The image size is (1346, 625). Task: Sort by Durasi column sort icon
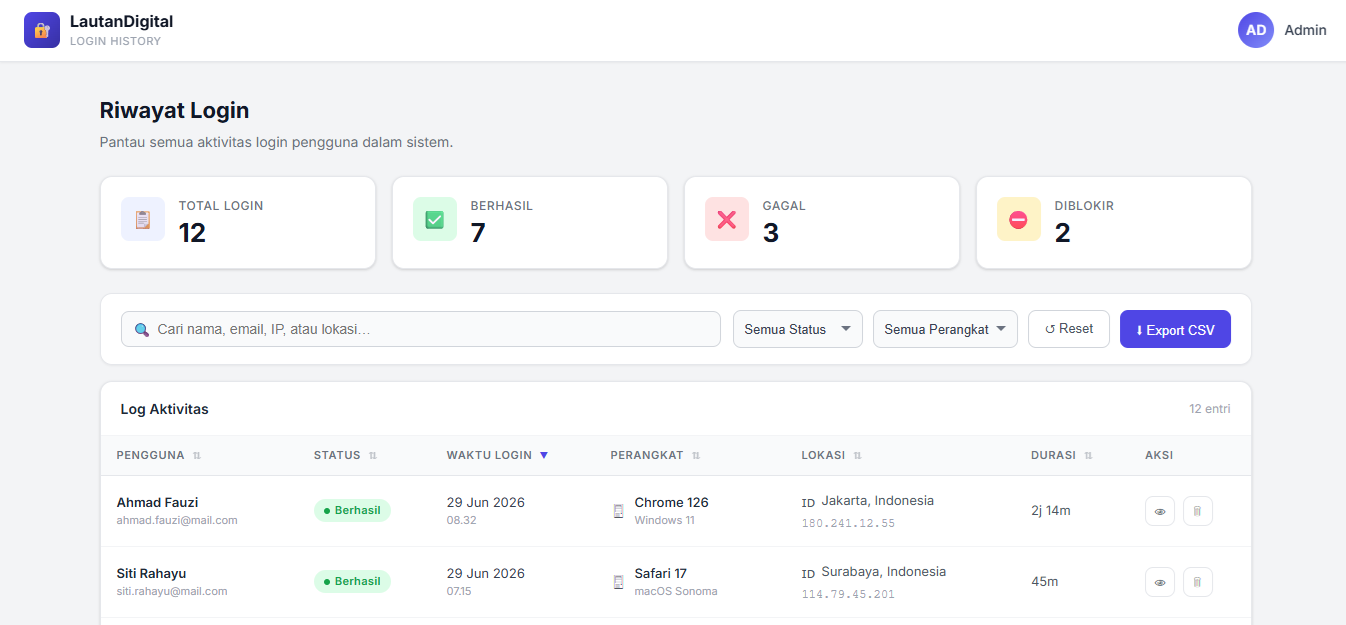point(1088,455)
